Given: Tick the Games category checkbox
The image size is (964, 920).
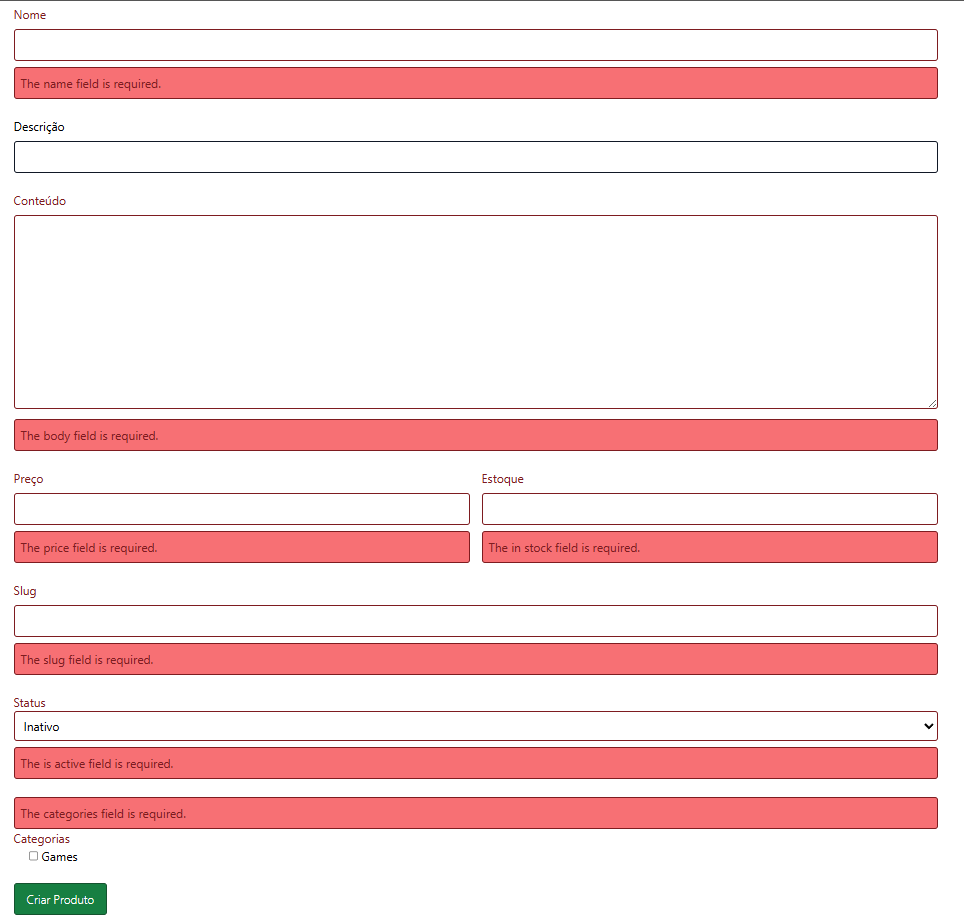Looking at the screenshot, I should tap(33, 856).
